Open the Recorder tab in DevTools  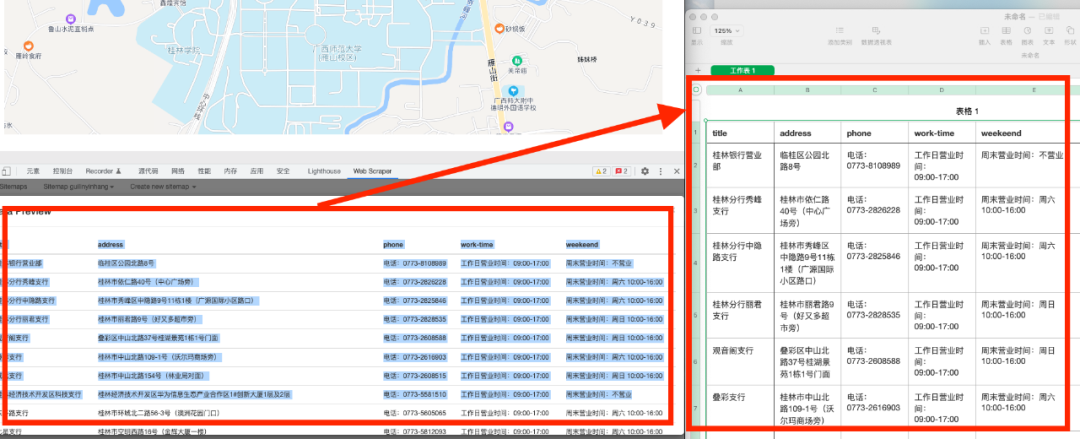click(x=103, y=171)
